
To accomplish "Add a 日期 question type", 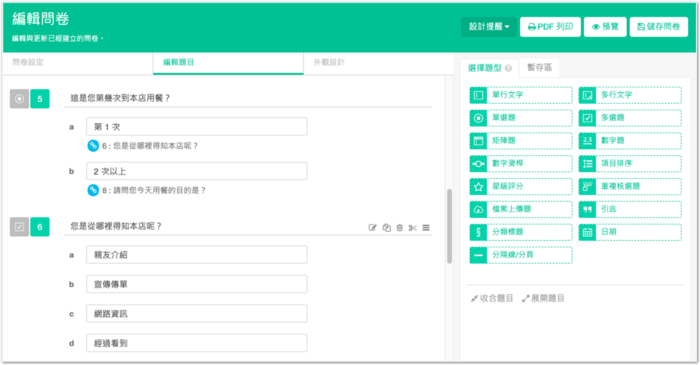I will click(630, 232).
